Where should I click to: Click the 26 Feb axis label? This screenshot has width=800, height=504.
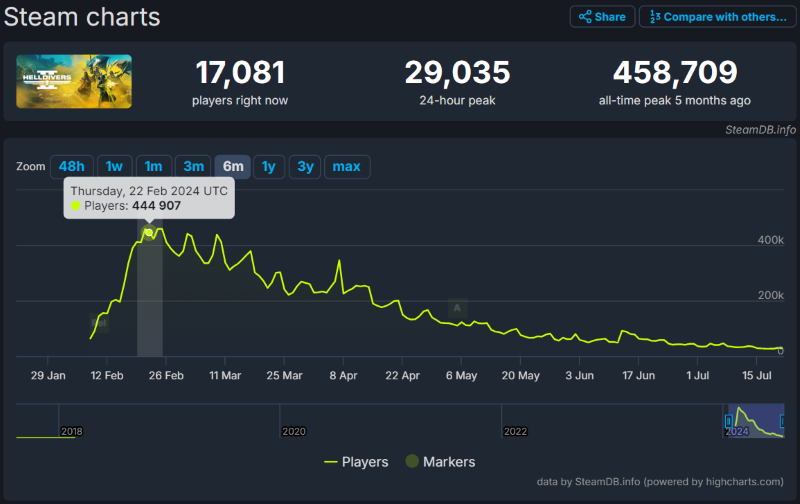pos(166,375)
